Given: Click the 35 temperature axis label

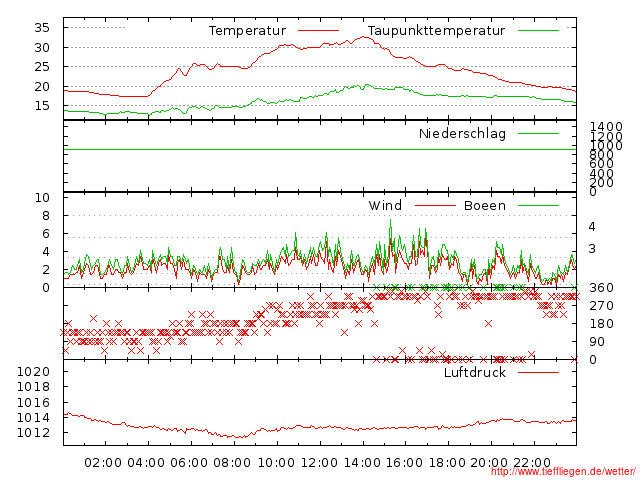Looking at the screenshot, I should [x=42, y=28].
